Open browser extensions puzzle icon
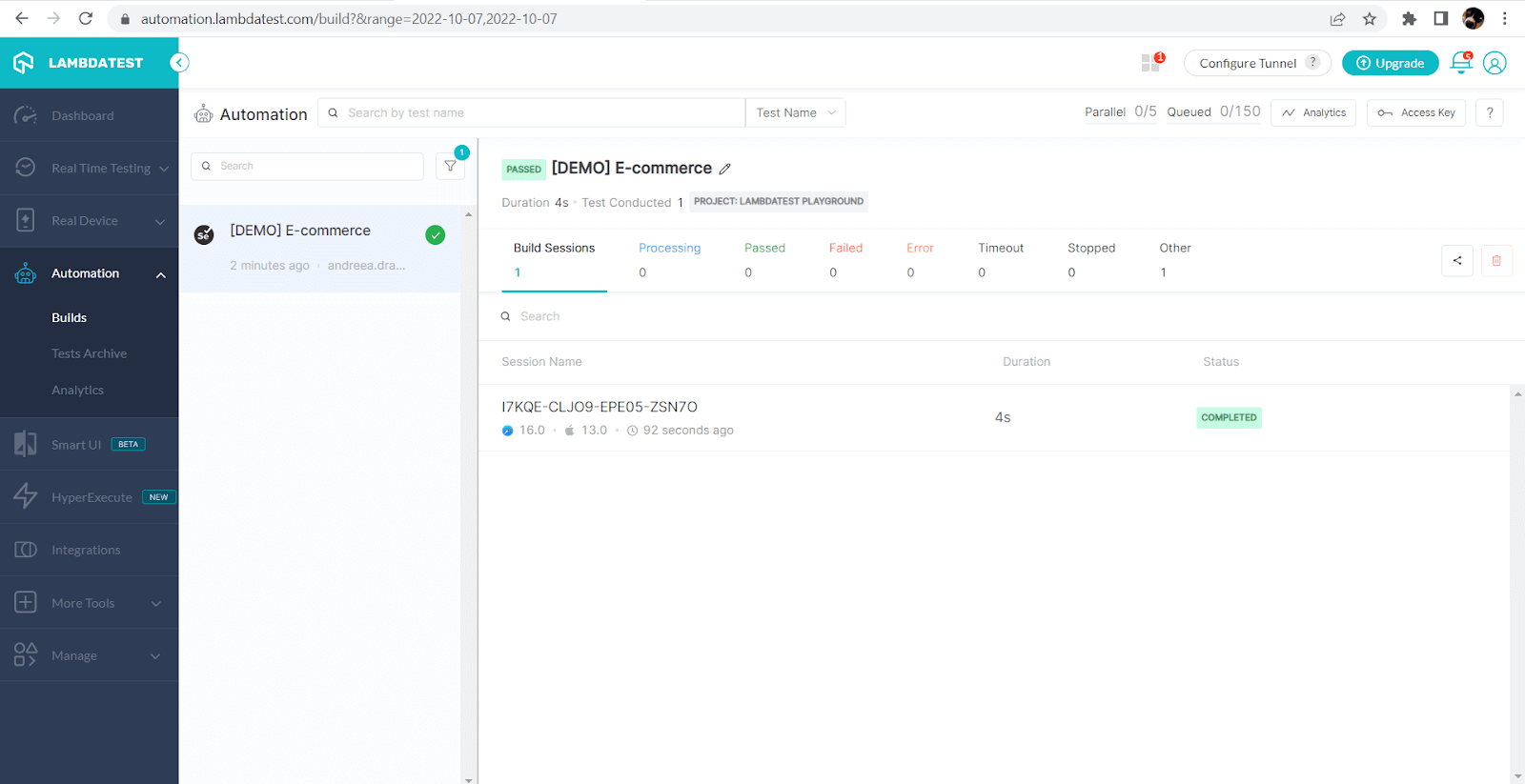This screenshot has width=1525, height=784. tap(1409, 18)
